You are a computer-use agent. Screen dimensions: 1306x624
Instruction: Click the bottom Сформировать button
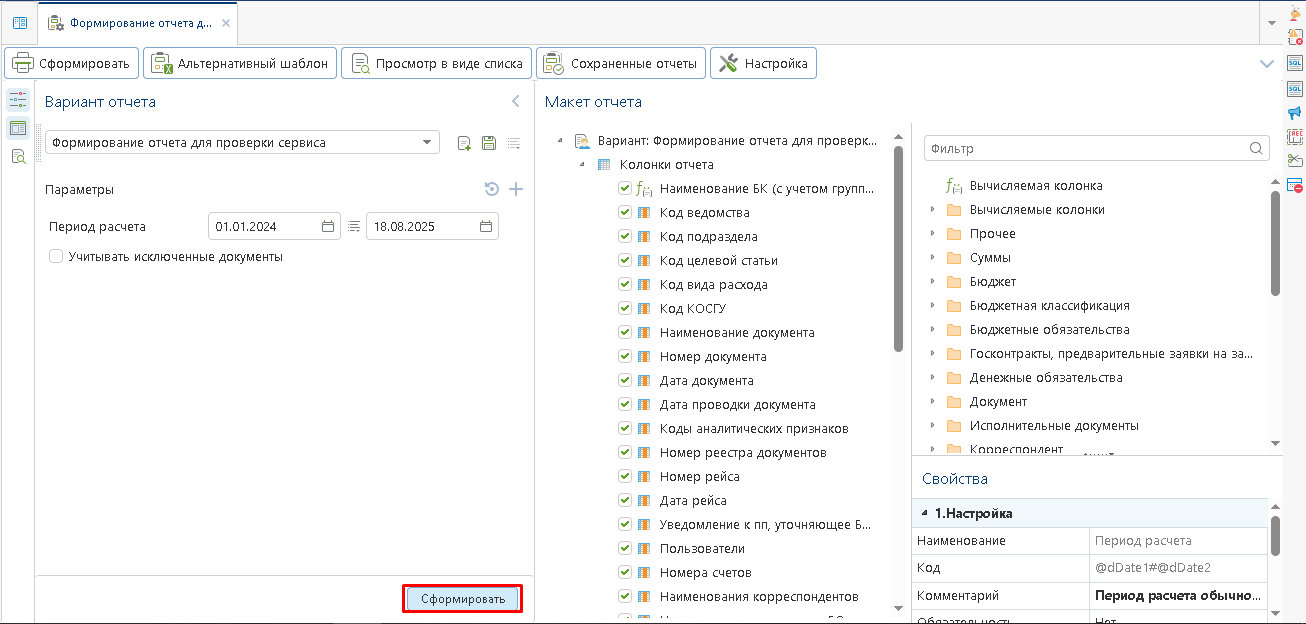462,599
